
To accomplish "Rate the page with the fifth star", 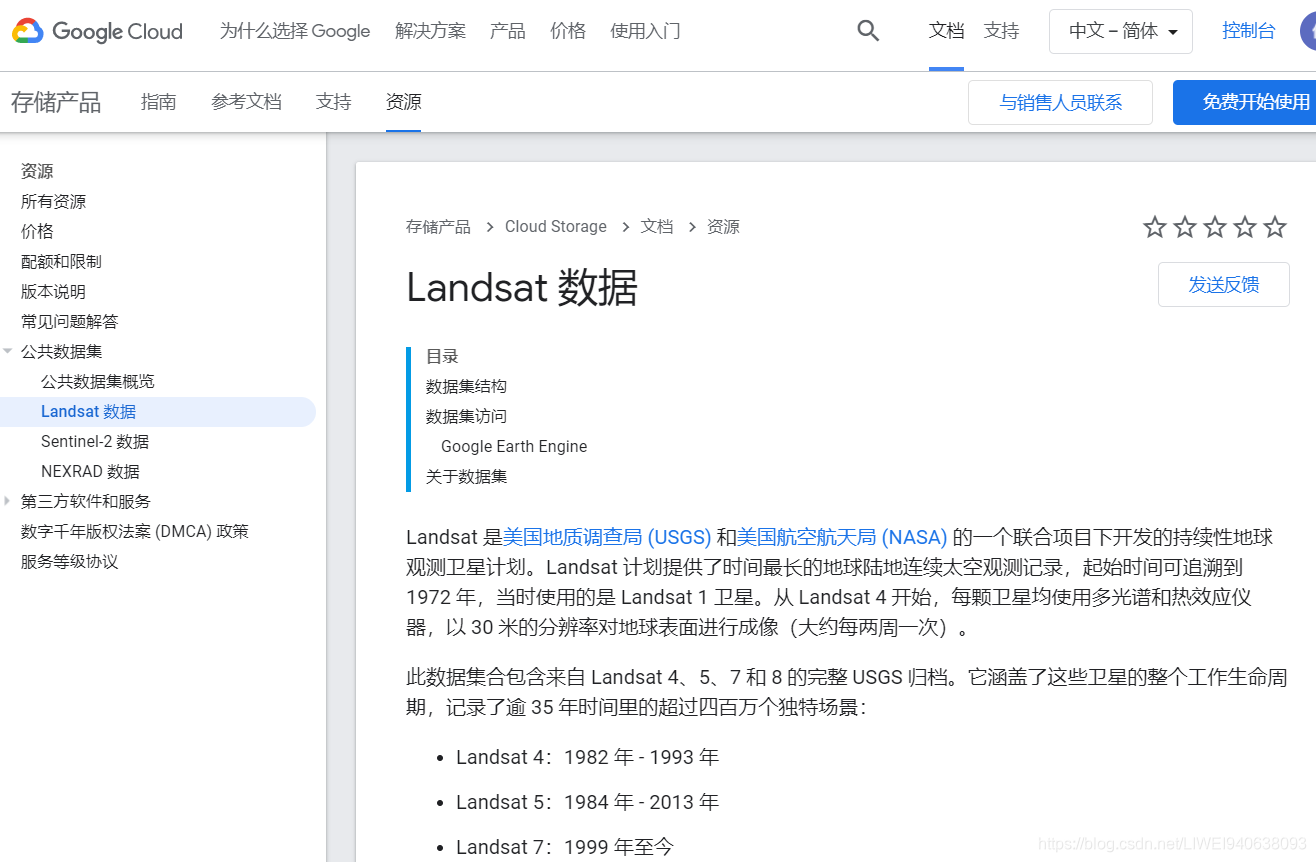I will [x=1274, y=227].
